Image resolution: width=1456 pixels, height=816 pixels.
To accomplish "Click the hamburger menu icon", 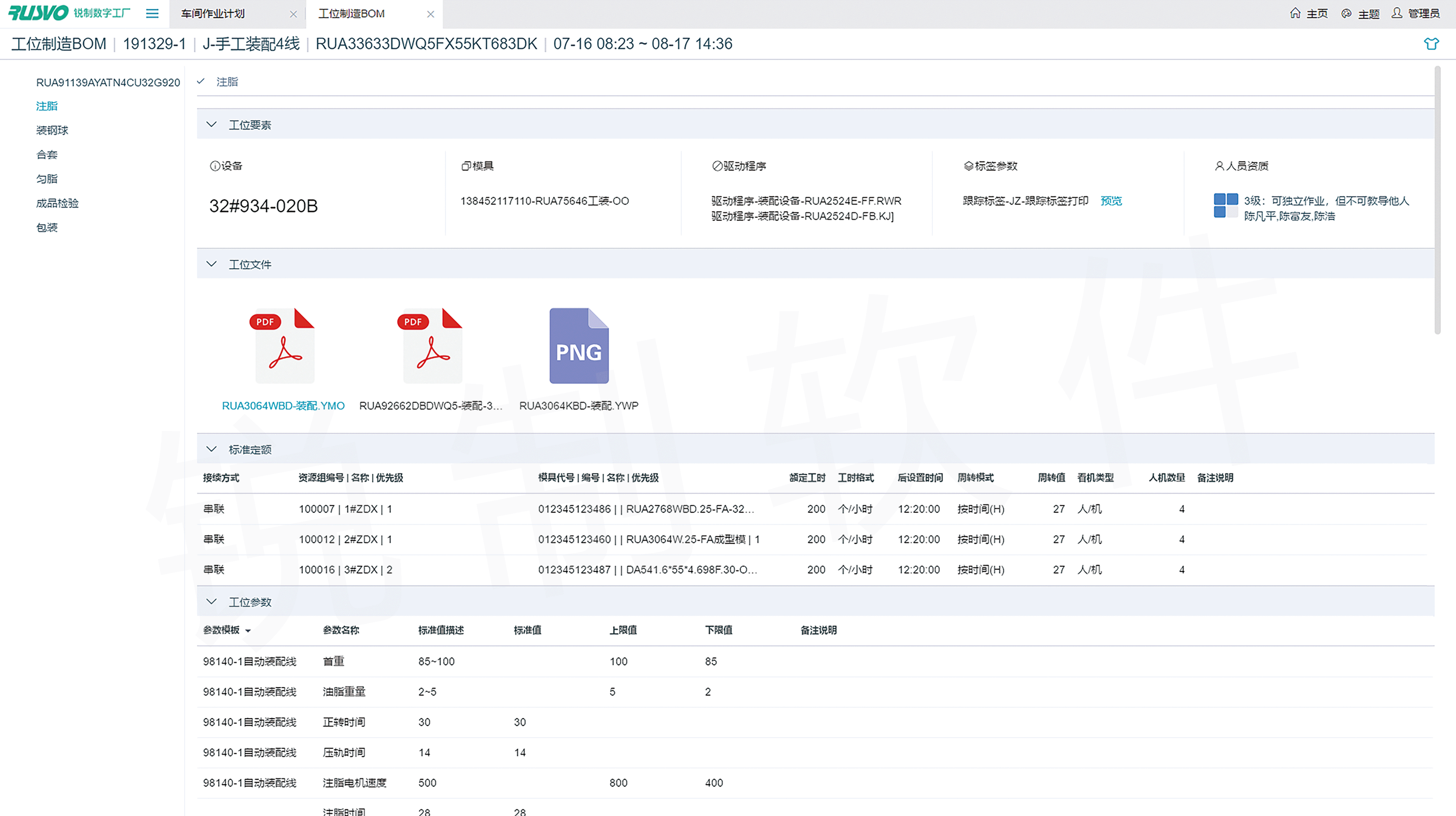I will 152,14.
